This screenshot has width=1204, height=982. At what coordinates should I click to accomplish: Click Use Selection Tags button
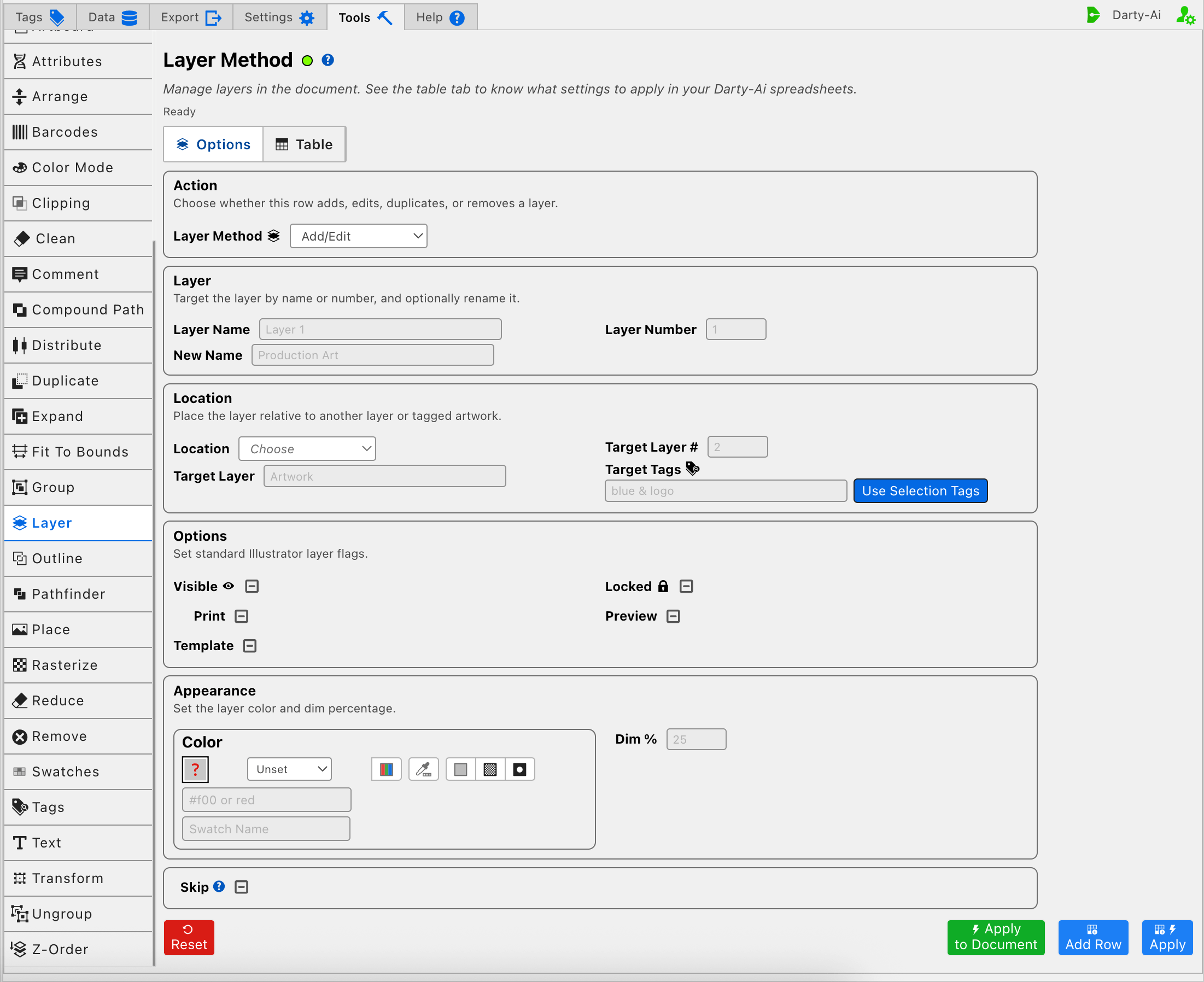[x=921, y=491]
